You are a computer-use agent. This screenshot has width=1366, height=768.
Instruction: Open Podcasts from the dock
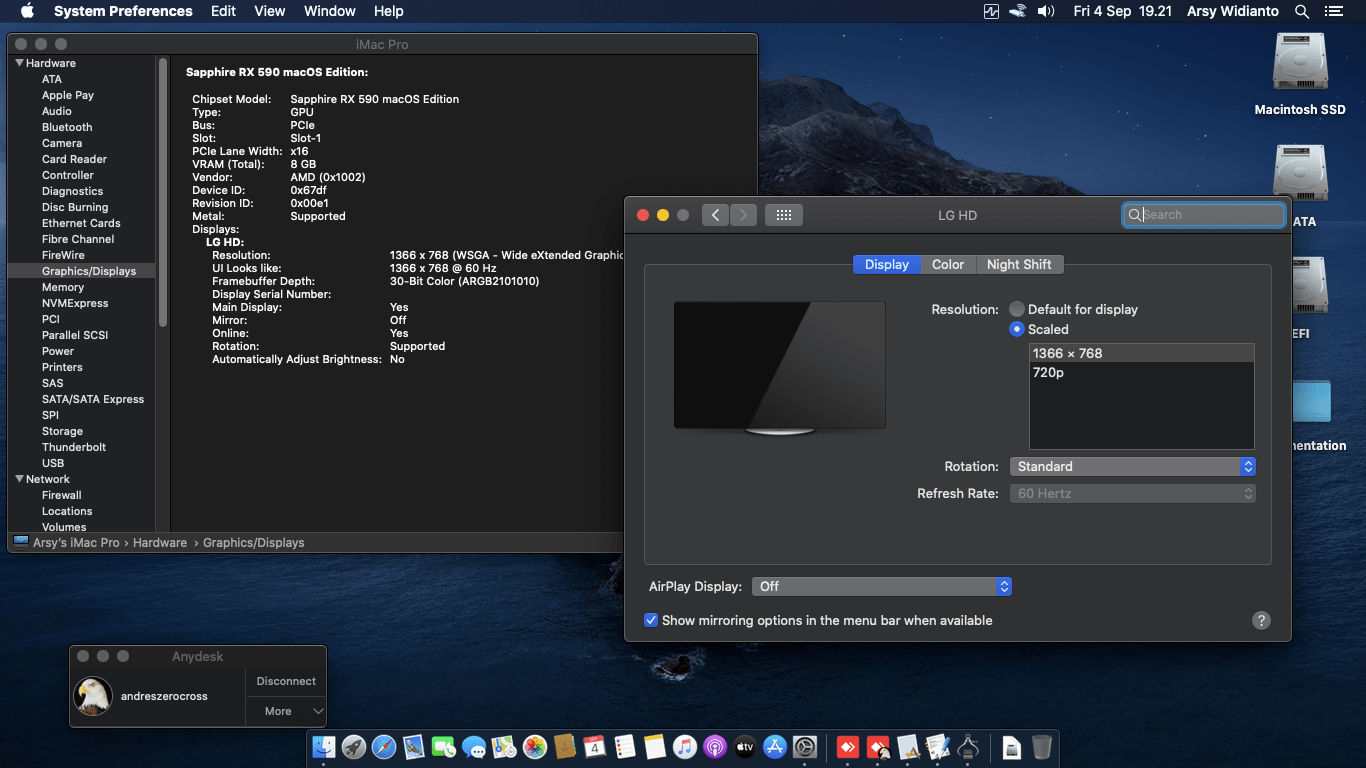pos(714,747)
